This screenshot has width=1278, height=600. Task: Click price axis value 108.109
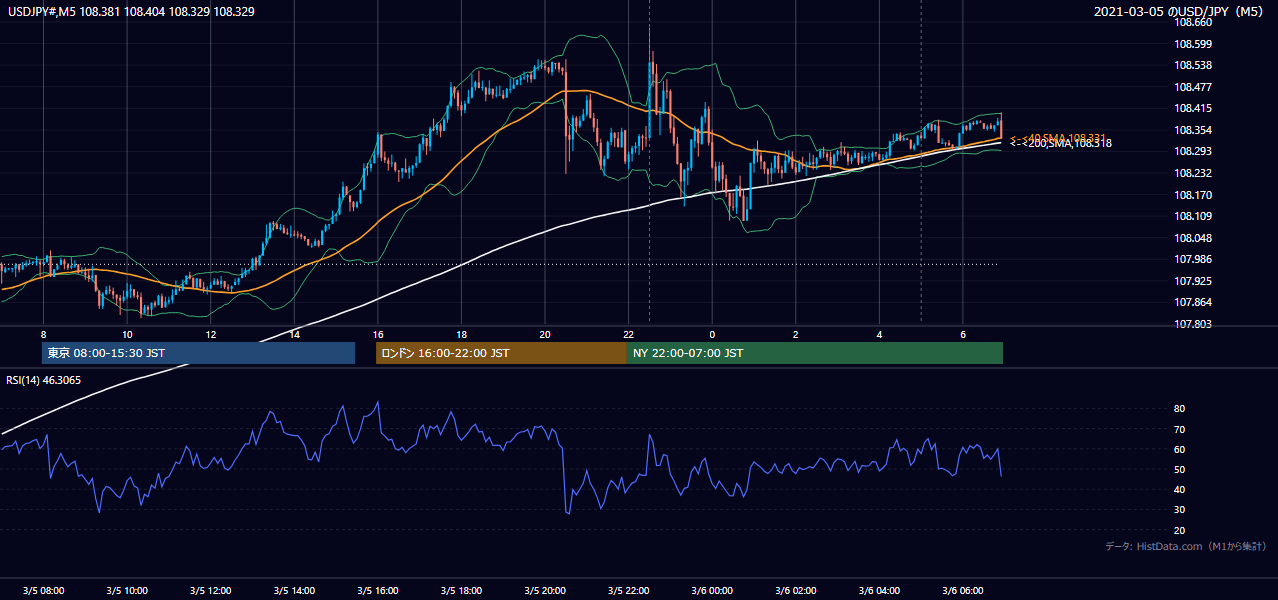click(x=1192, y=216)
